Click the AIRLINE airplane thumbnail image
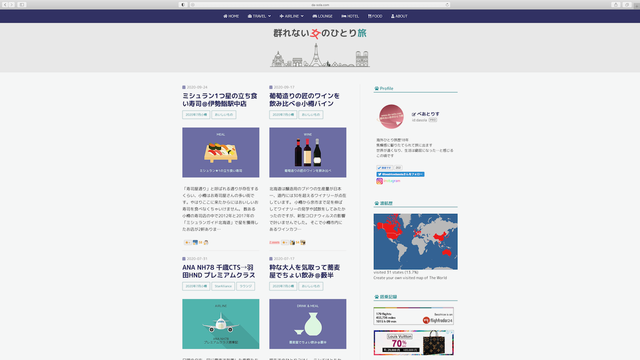This screenshot has height=360, width=640. [220, 324]
